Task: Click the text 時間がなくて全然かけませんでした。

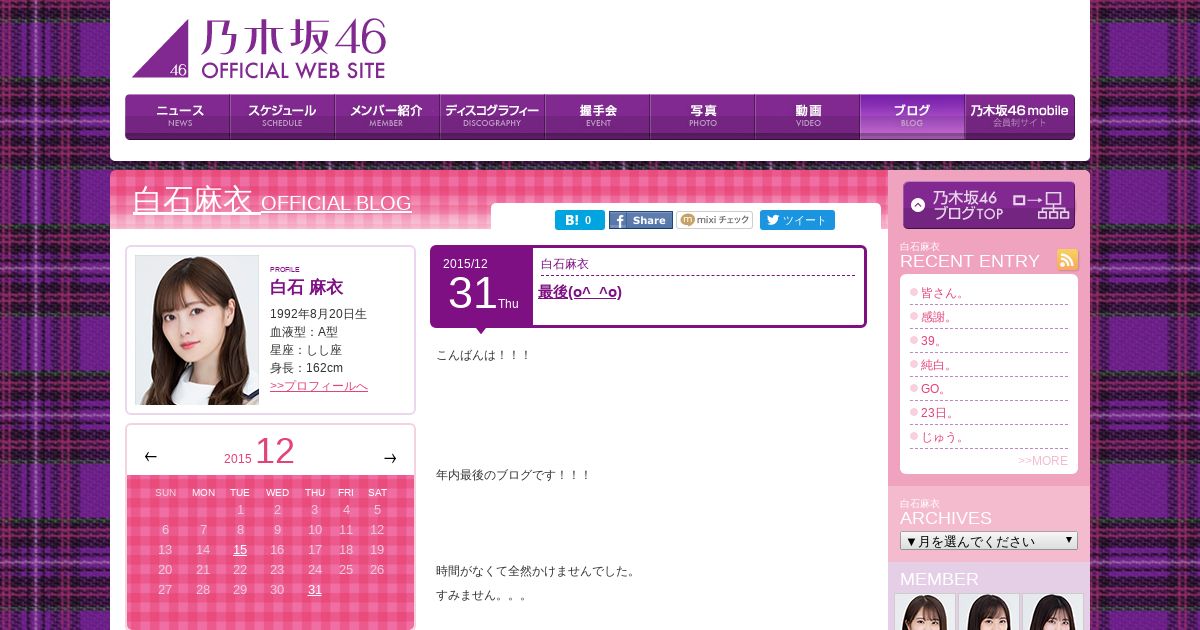Action: pos(537,571)
